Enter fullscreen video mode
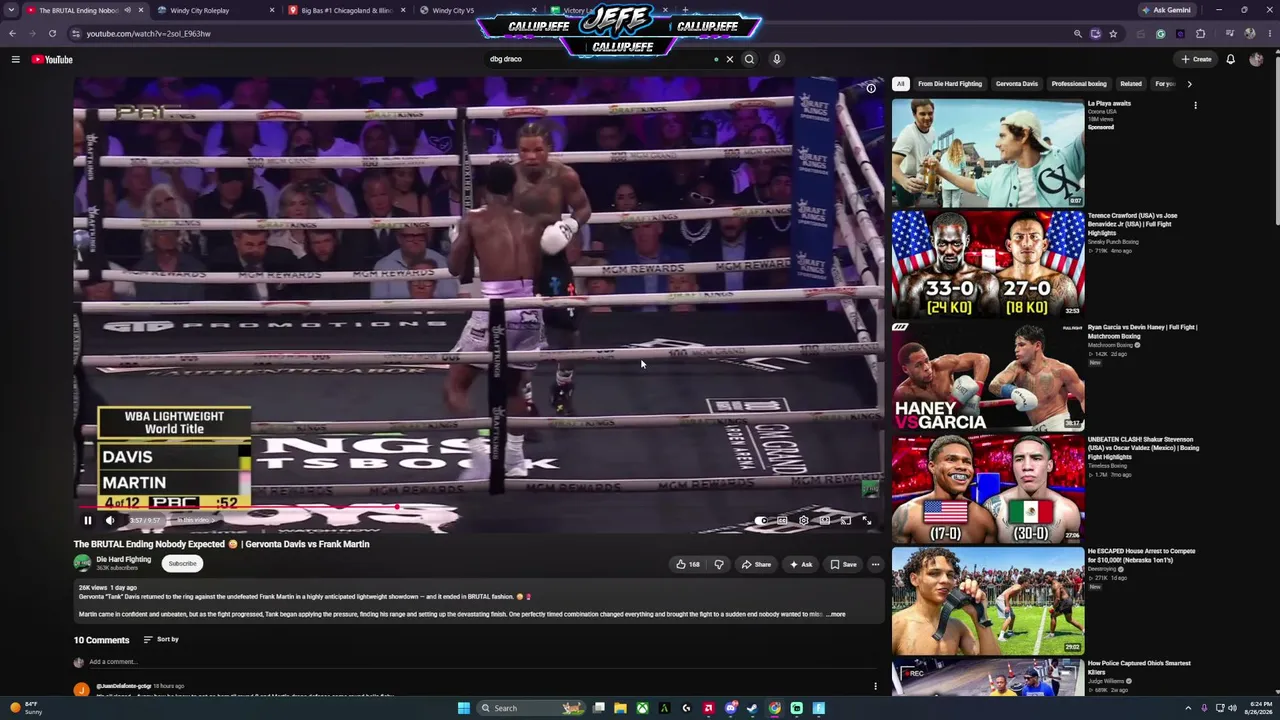The height and width of the screenshot is (720, 1280). [x=866, y=520]
